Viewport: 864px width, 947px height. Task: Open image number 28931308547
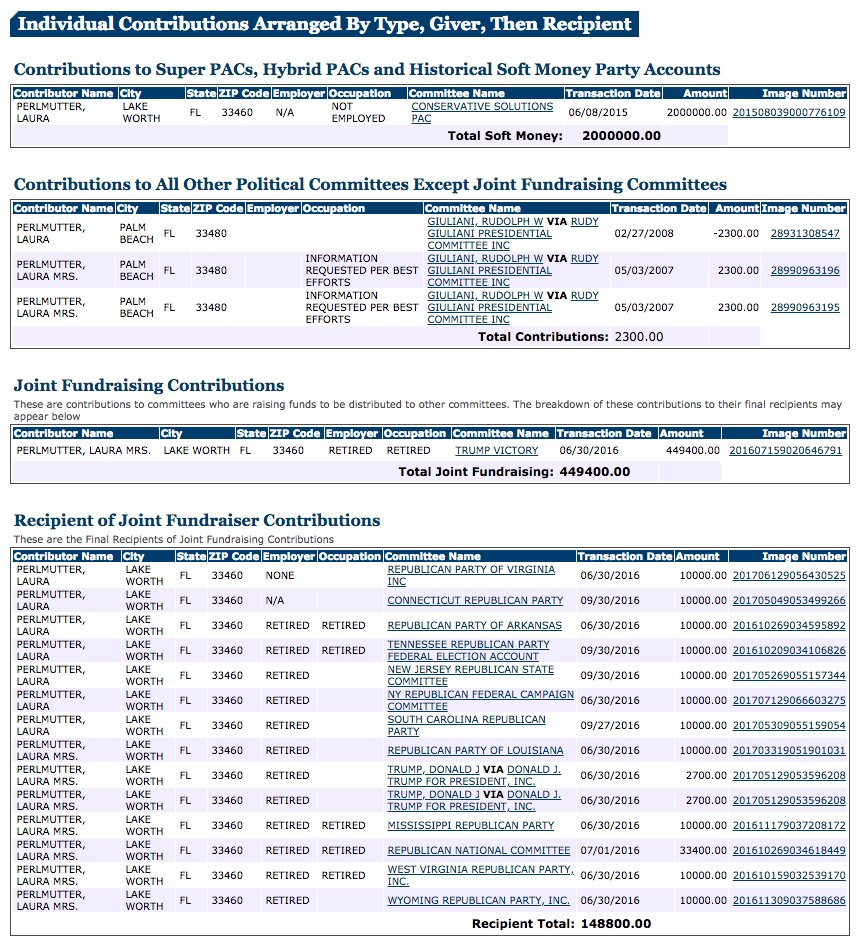tap(805, 234)
